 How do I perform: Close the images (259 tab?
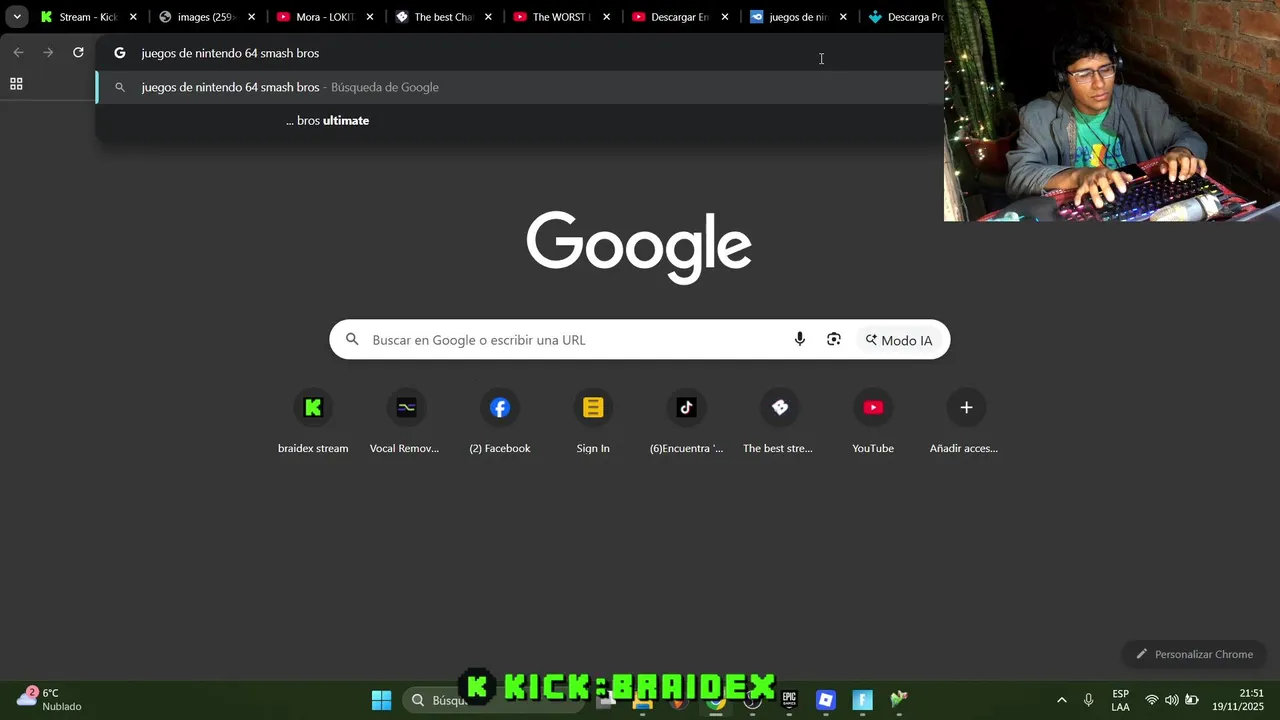[x=251, y=17]
